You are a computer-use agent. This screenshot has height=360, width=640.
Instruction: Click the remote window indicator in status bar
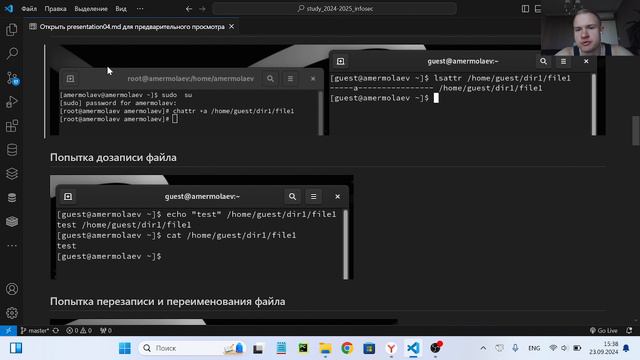[x=8, y=331]
